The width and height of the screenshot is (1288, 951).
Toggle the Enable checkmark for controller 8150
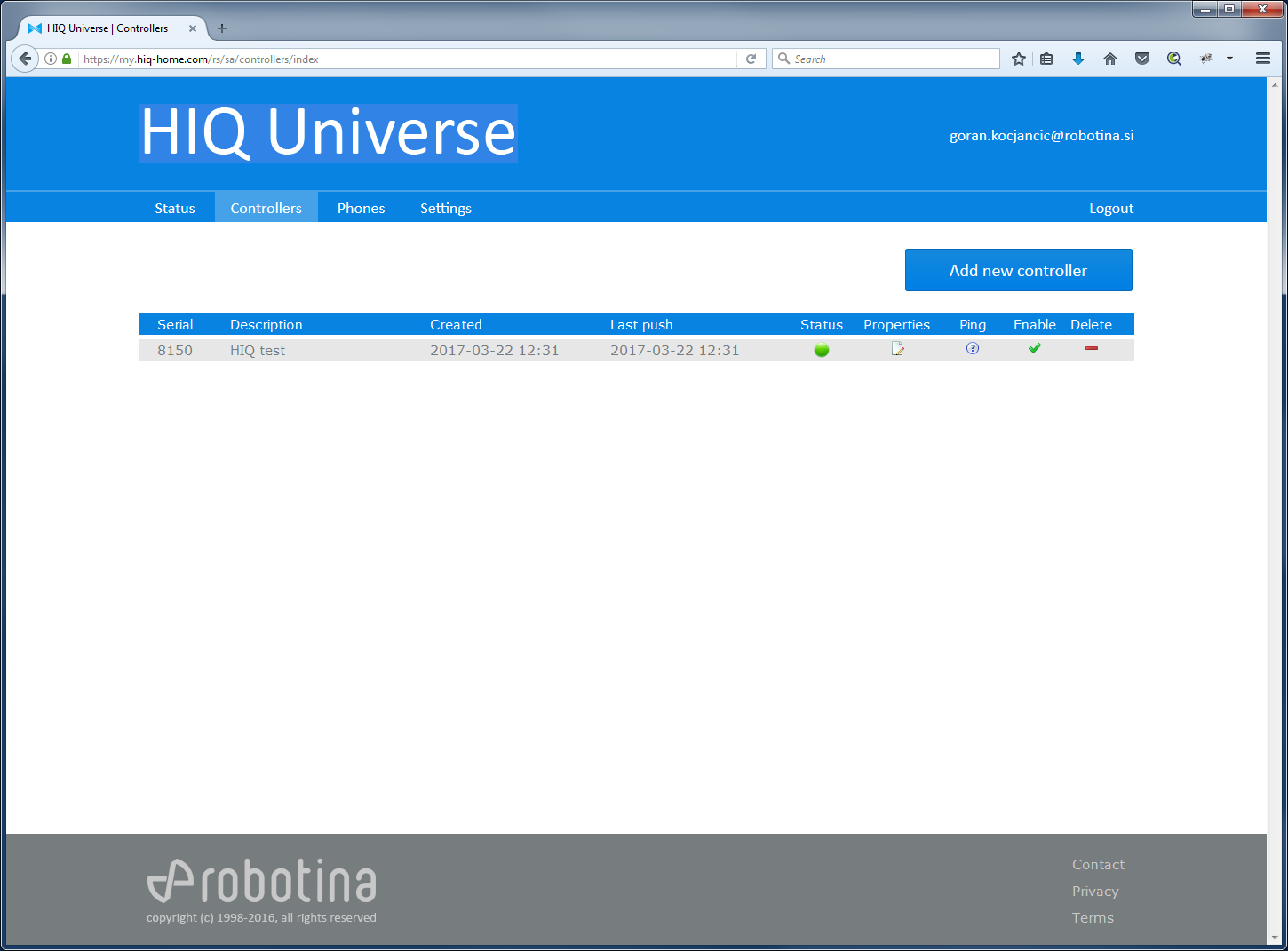pos(1034,349)
